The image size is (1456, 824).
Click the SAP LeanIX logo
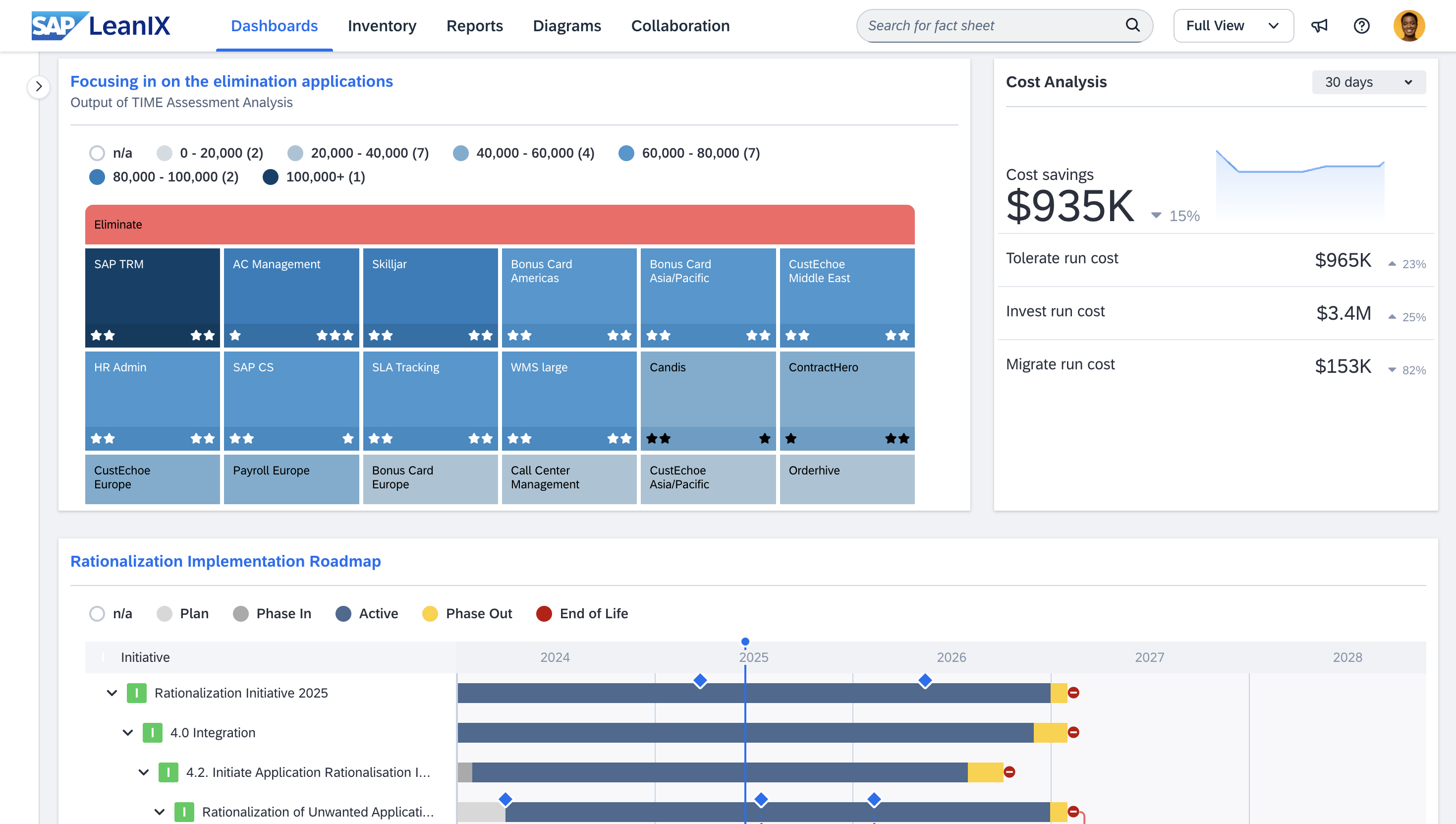(x=101, y=25)
